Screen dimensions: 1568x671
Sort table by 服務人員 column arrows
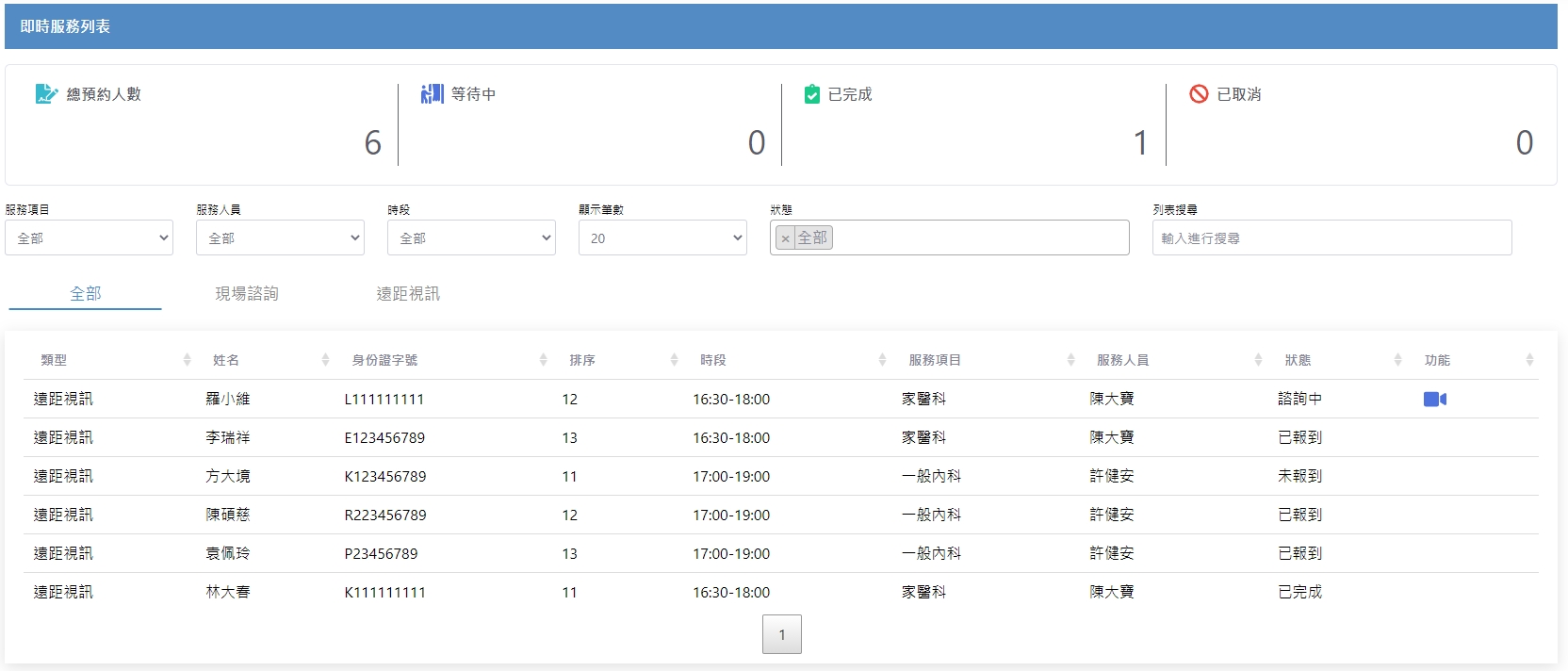click(x=1258, y=360)
